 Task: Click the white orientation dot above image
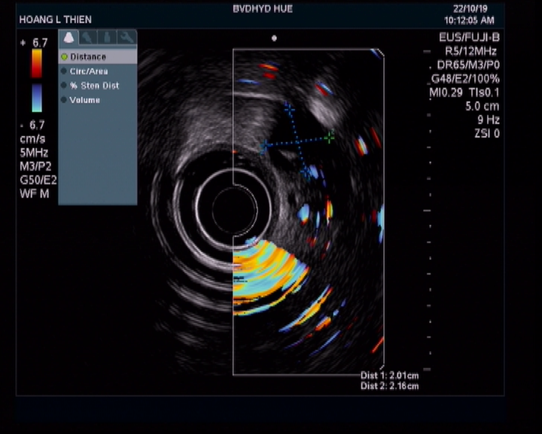pyautogui.click(x=274, y=38)
